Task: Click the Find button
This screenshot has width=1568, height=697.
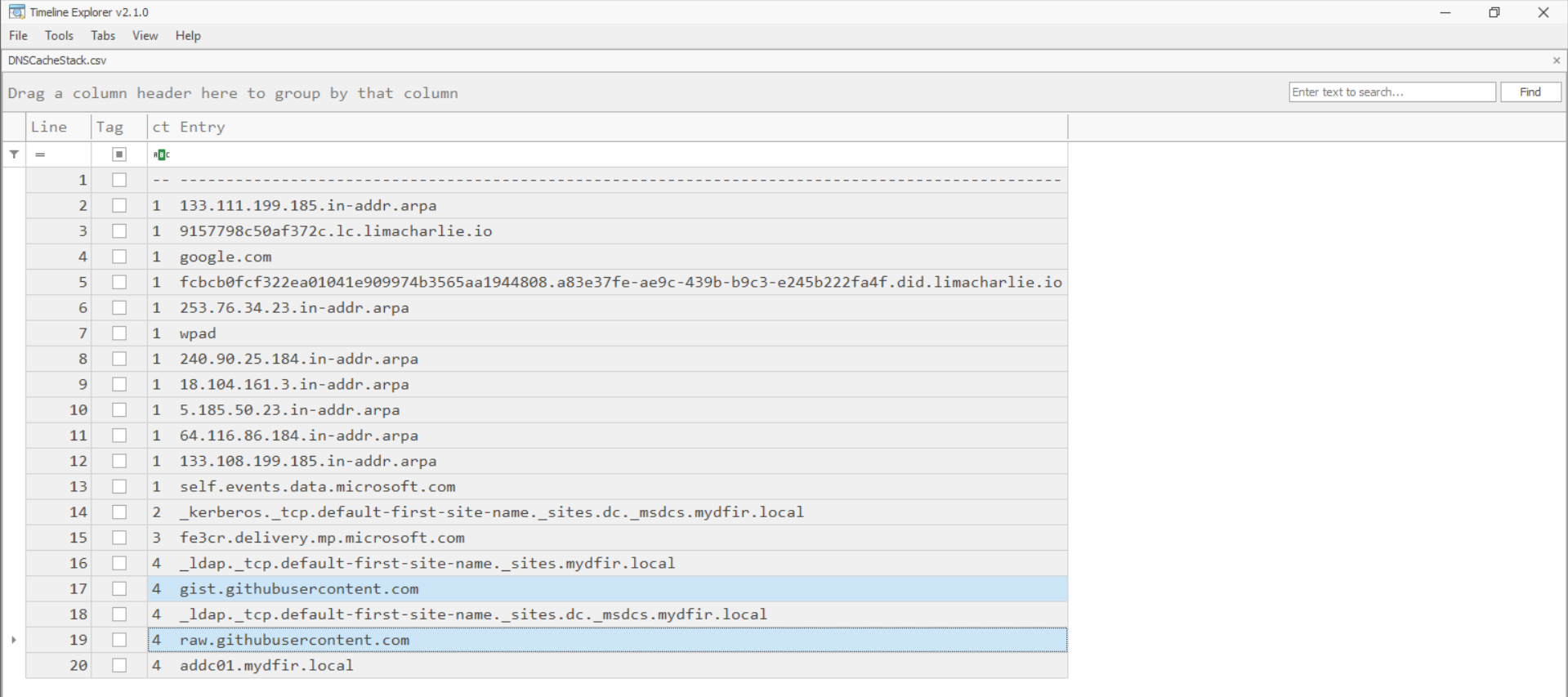Action: (x=1530, y=92)
